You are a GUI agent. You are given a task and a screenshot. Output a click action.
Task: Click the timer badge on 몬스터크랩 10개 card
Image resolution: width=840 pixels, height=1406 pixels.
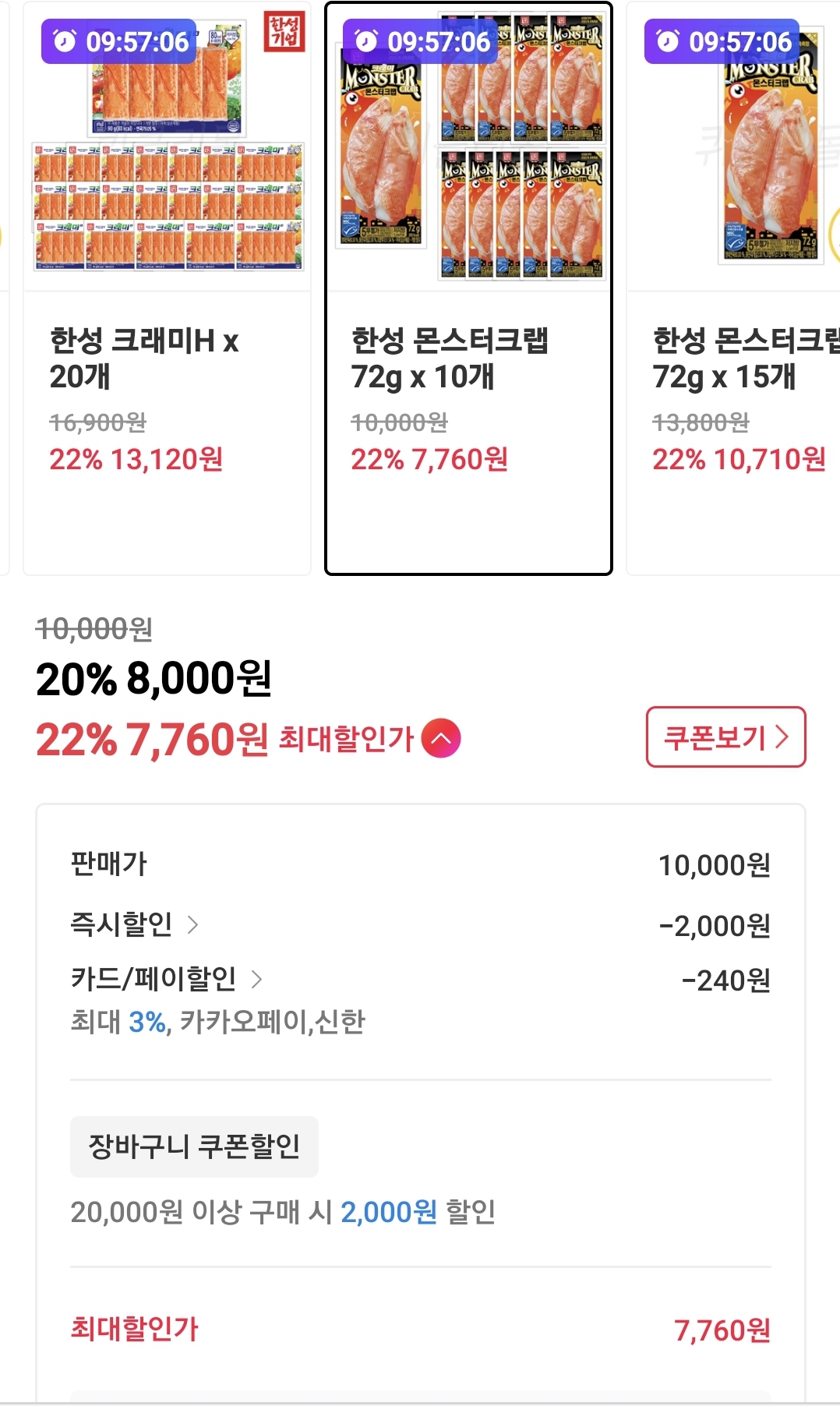coord(421,41)
